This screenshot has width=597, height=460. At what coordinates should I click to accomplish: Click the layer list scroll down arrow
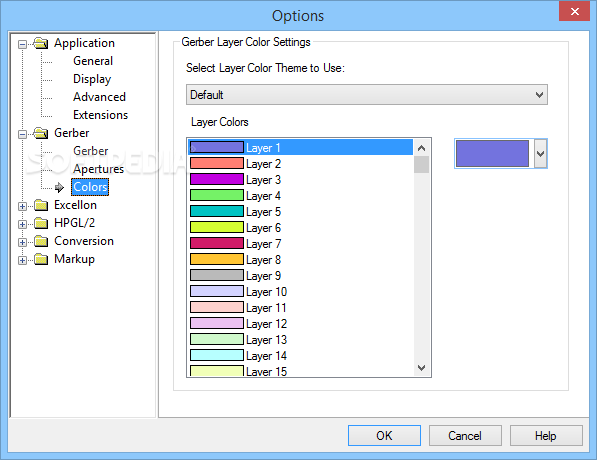pyautogui.click(x=421, y=368)
